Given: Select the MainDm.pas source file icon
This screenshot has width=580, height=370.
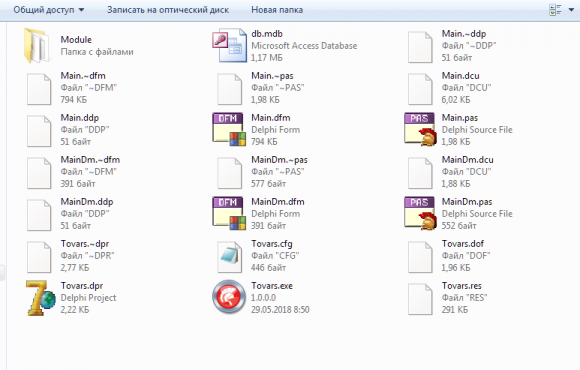Looking at the screenshot, I should 420,213.
